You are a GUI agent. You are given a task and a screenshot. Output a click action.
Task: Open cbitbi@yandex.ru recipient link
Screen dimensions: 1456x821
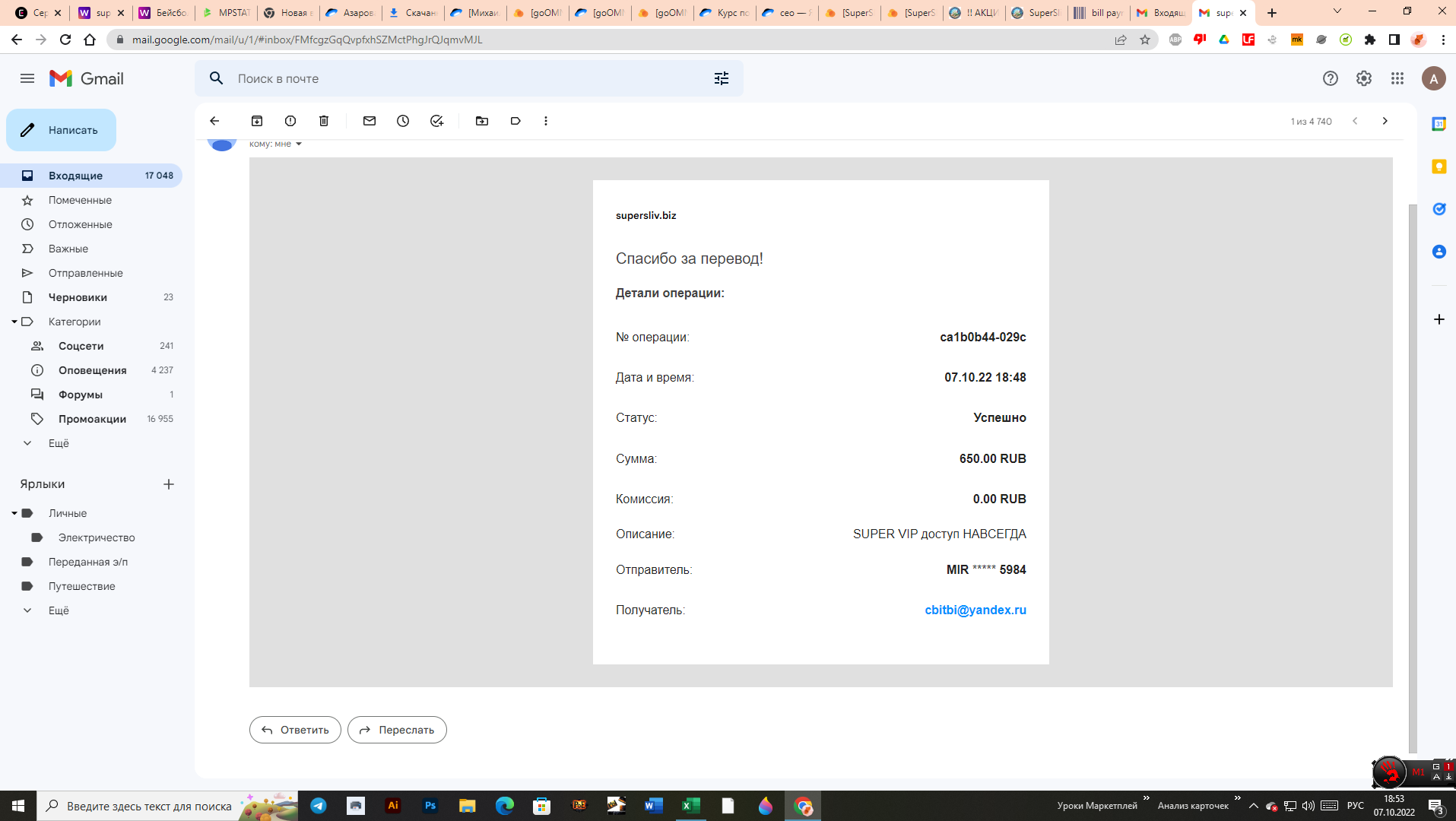[975, 610]
